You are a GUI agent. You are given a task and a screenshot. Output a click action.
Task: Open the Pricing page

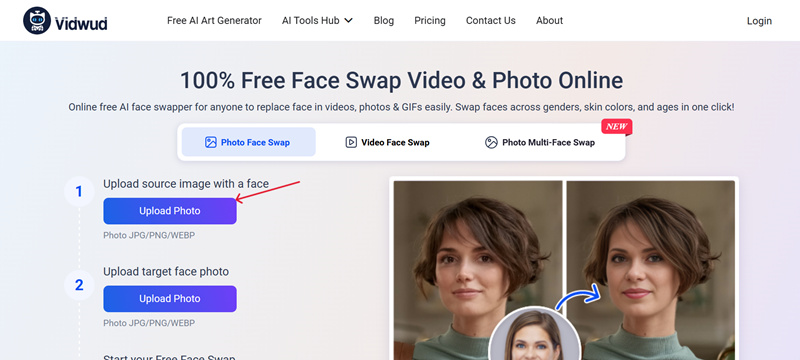[430, 21]
